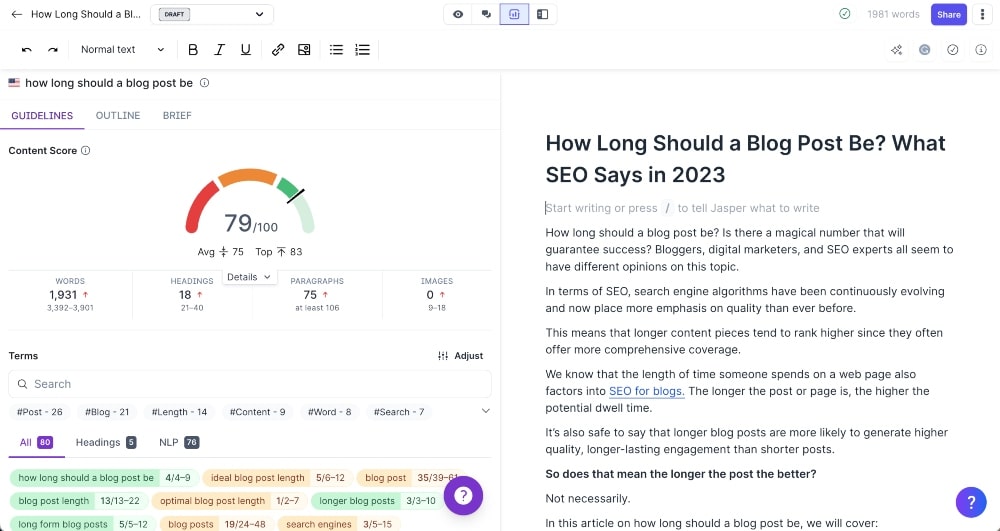Collapse the Details dropdown
Image resolution: width=1000 pixels, height=531 pixels.
point(249,277)
